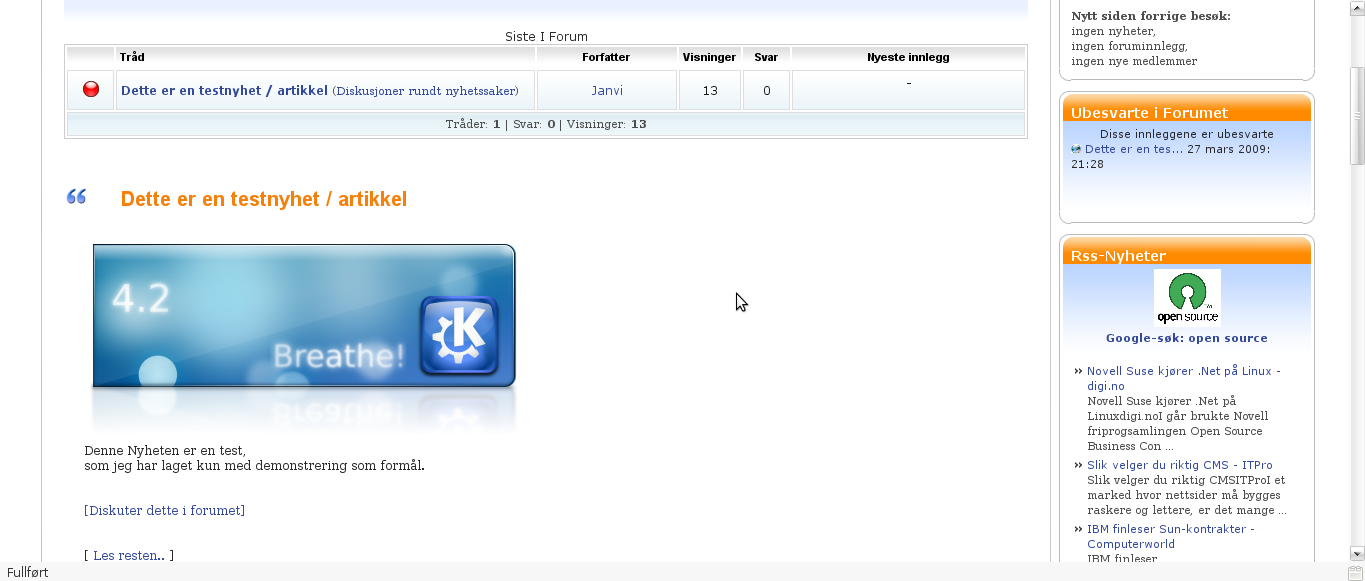This screenshot has height=581, width=1365.
Task: Open unanswered post 'Dette er en tes...'
Action: click(x=1134, y=149)
